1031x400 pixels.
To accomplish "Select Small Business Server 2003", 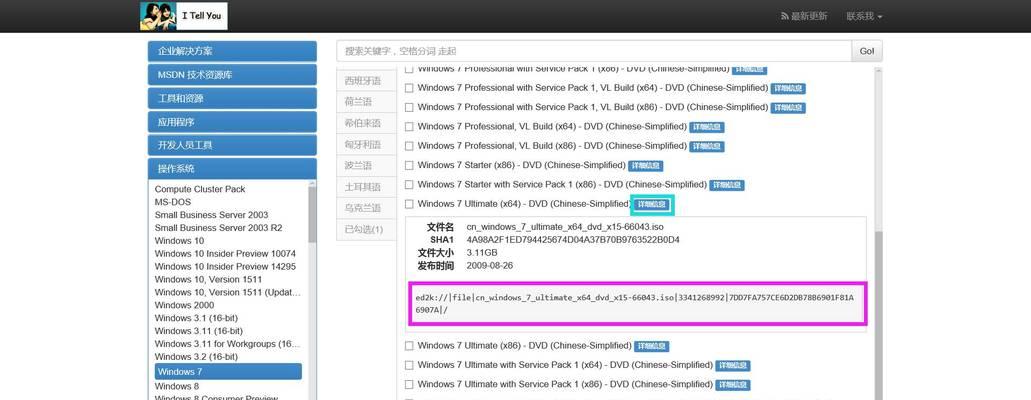I will (x=211, y=215).
